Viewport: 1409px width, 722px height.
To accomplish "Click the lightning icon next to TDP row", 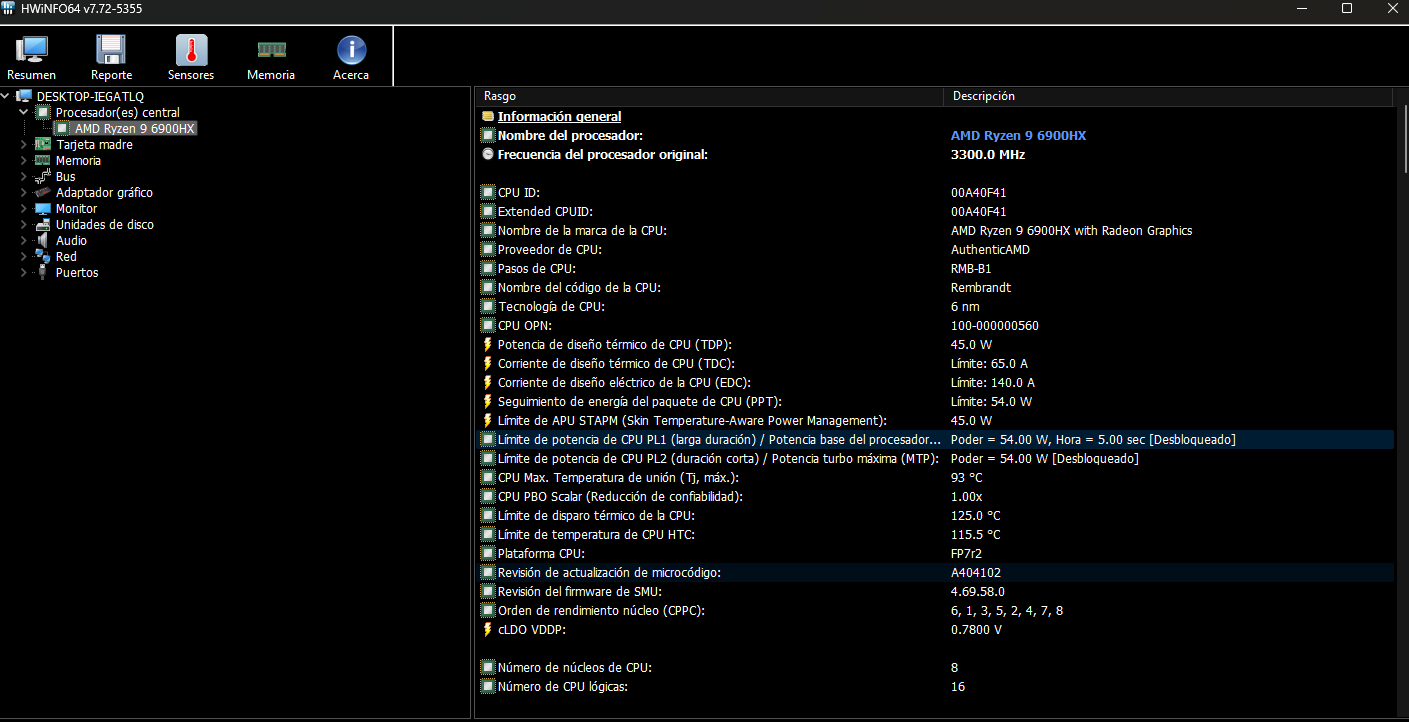I will click(488, 344).
